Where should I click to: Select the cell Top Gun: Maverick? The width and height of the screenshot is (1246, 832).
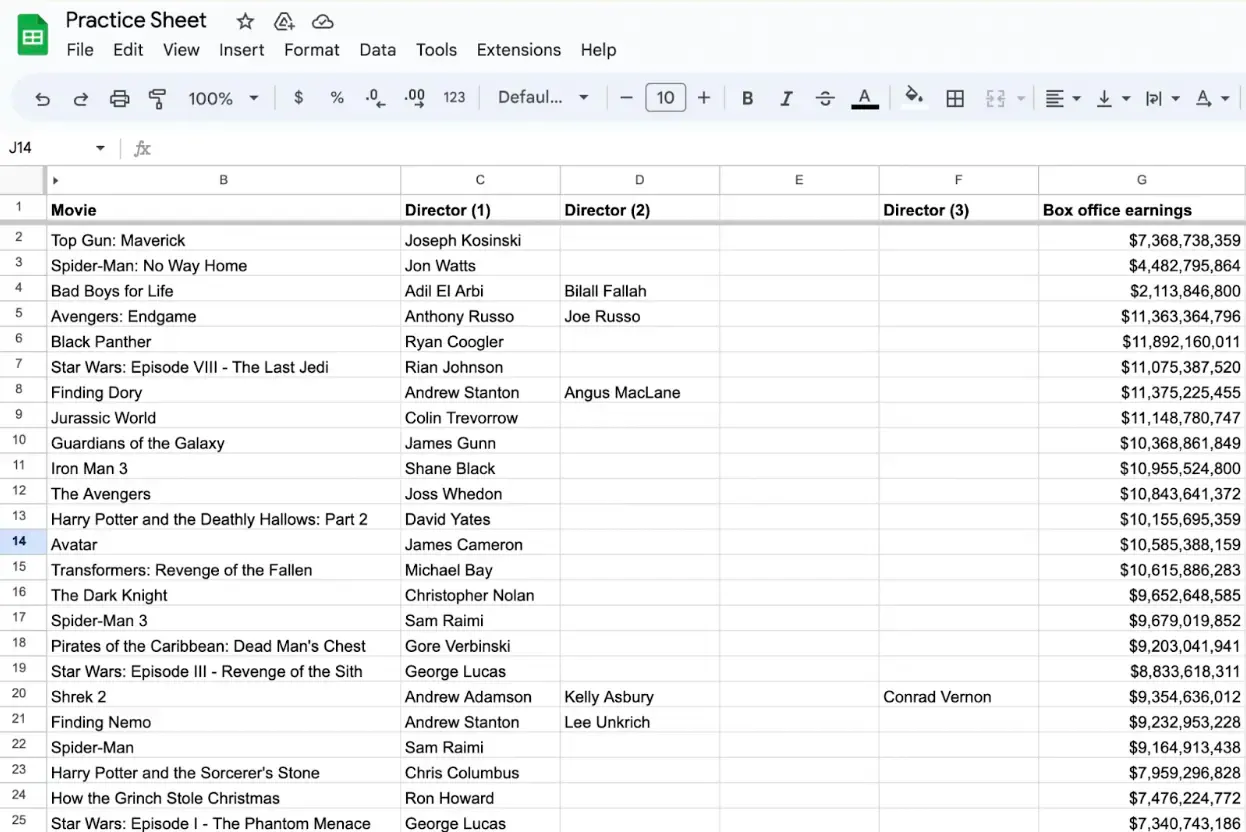(223, 240)
